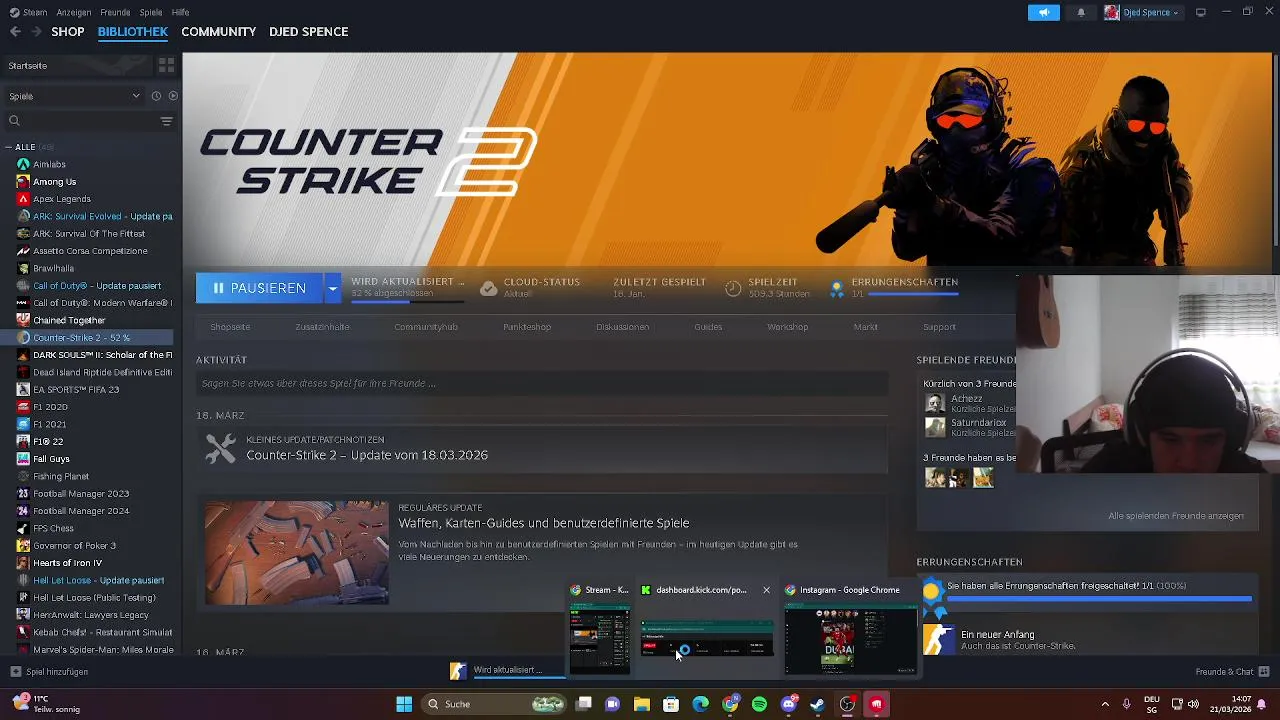1280x720 pixels.
Task: Click the activity status input field
Action: [542, 383]
